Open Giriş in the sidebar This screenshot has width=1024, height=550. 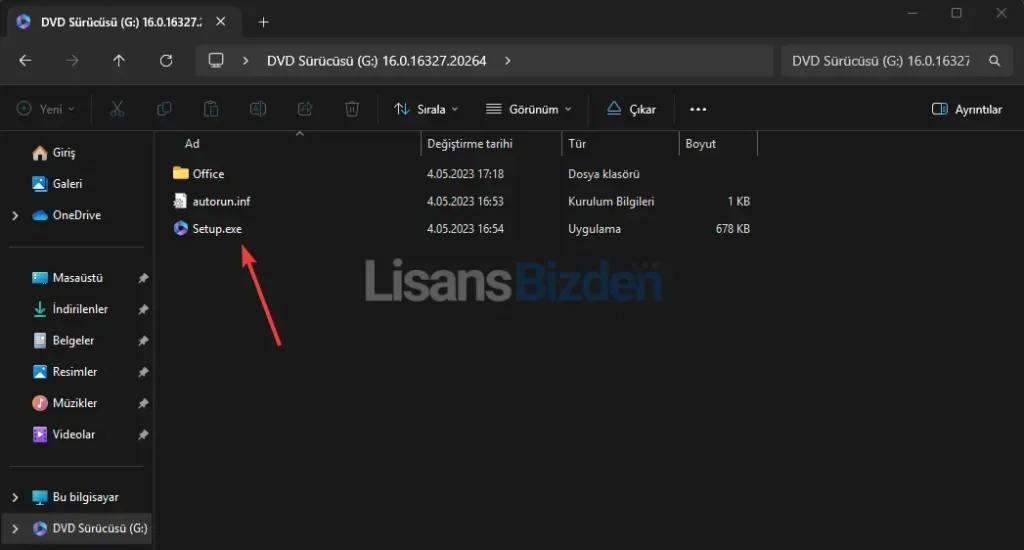tap(54, 152)
